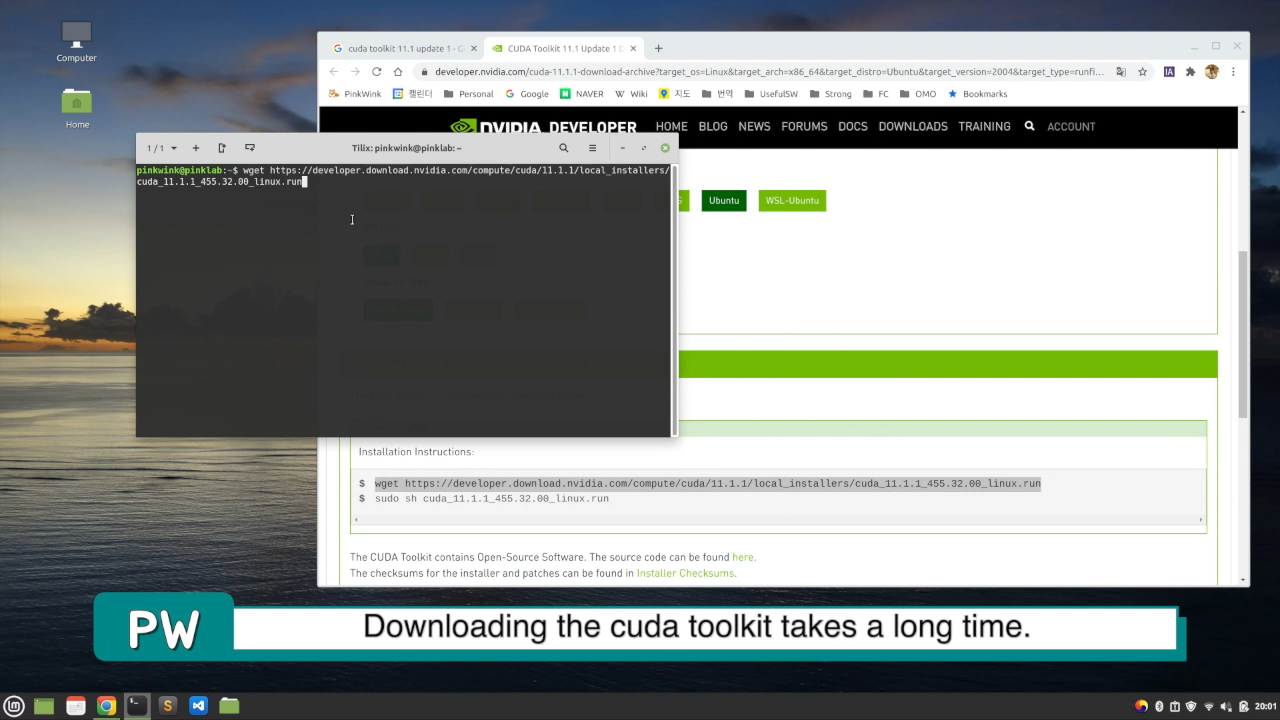Close the CUDA Toolkit 11.1 Update tab
The image size is (1280, 720).
[x=633, y=48]
